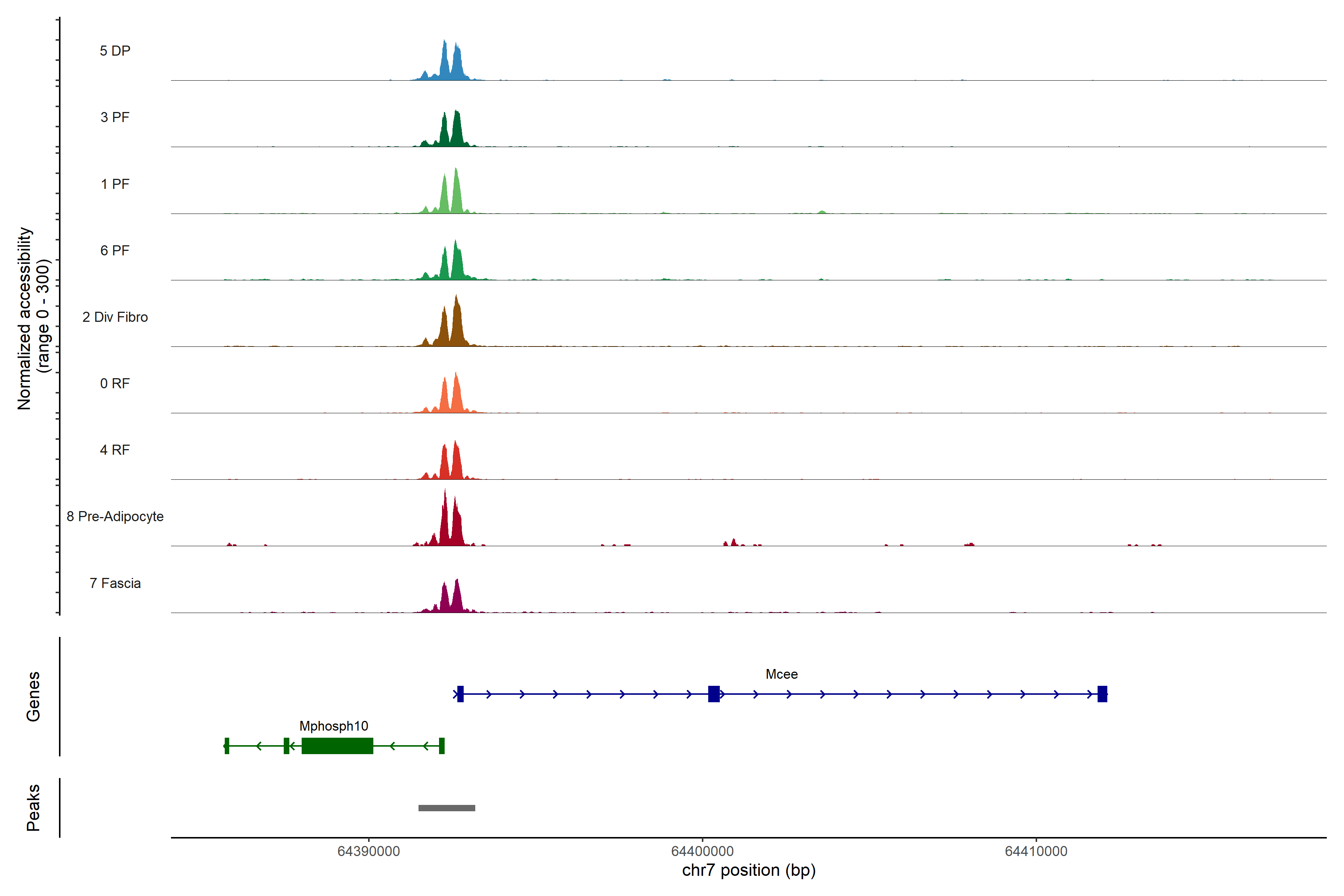Click the 7 Fascia track label
The width and height of the screenshot is (1344, 896).
(115, 583)
